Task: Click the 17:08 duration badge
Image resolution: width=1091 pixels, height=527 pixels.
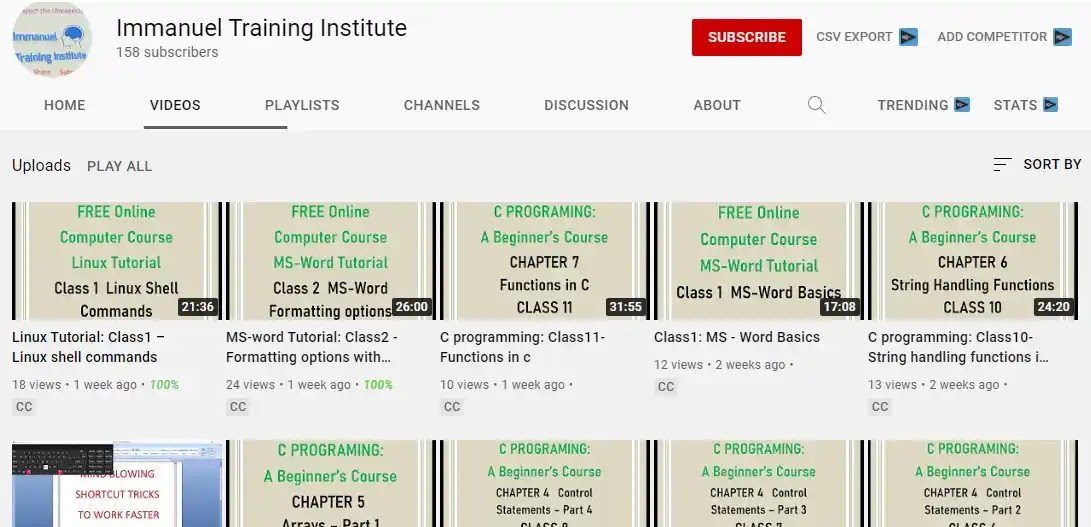Action: point(840,307)
